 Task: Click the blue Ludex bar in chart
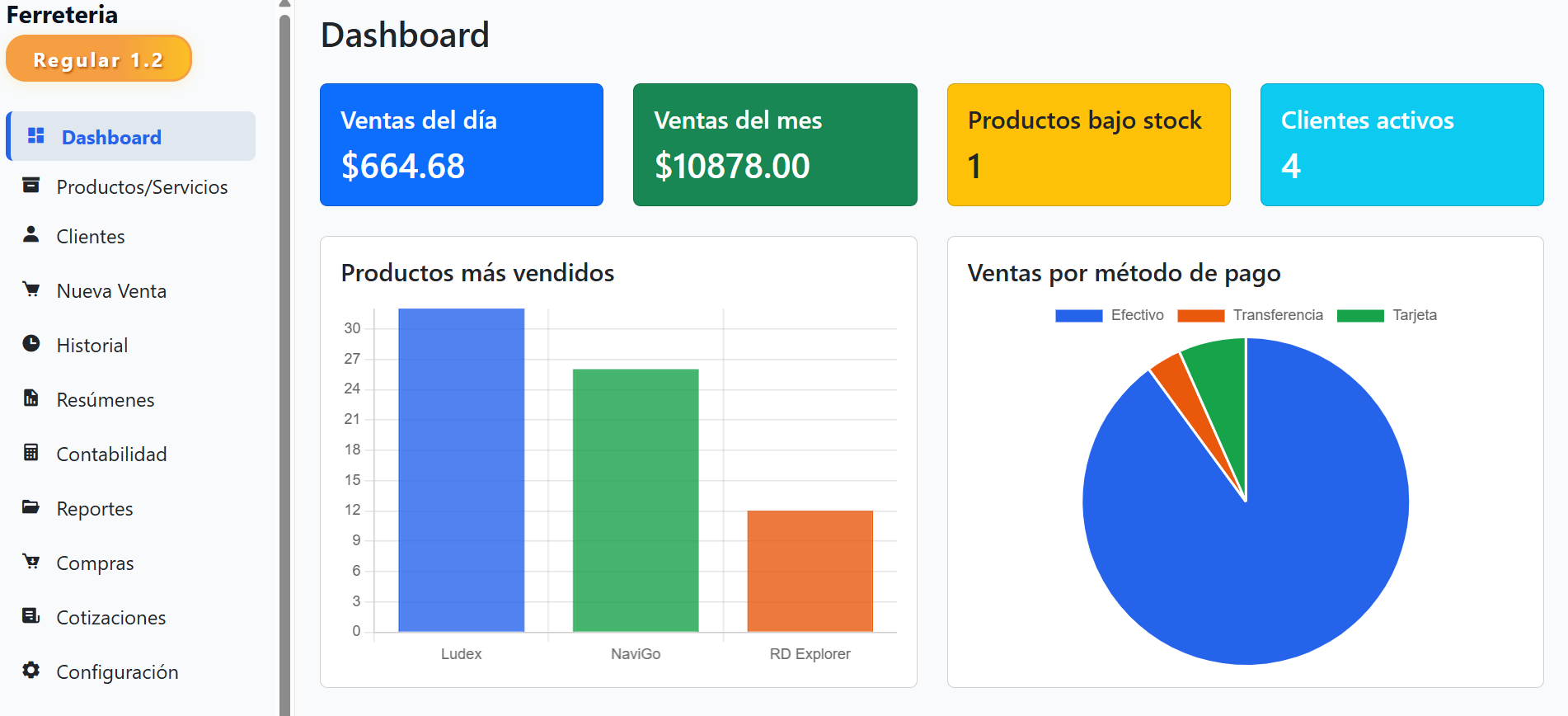coord(461,470)
